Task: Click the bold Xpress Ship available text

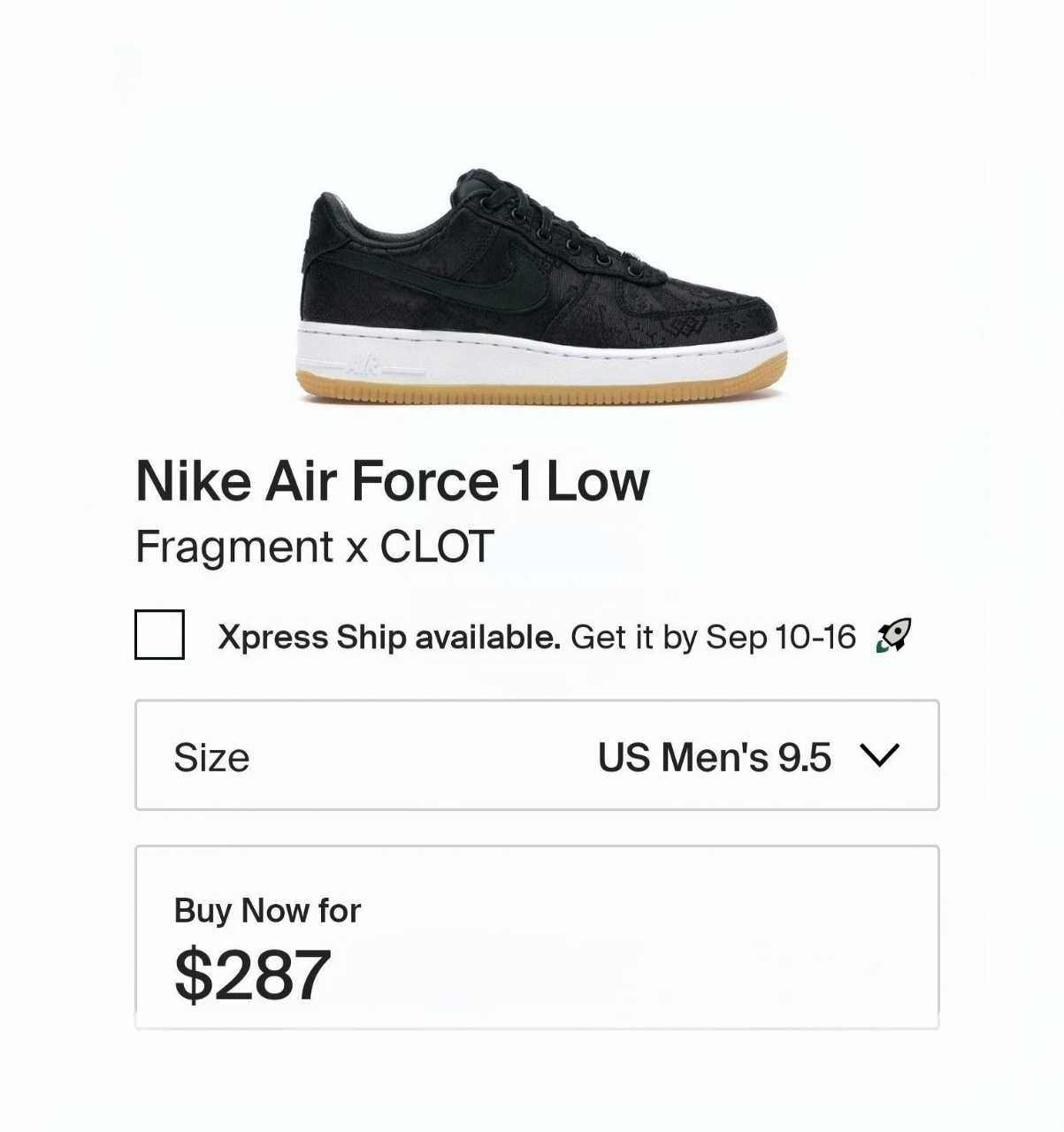Action: (x=389, y=637)
